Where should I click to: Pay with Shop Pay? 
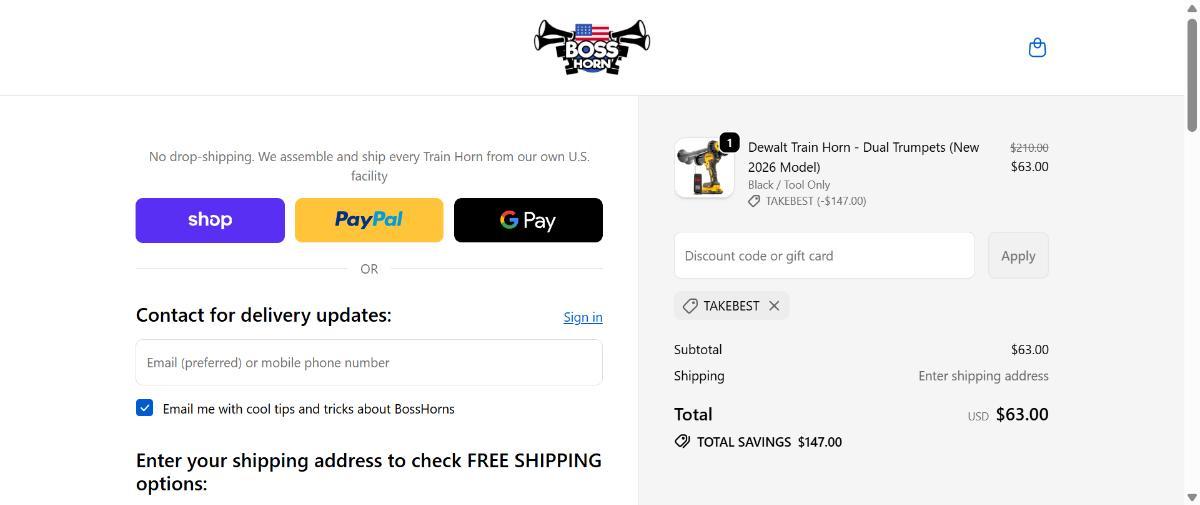point(210,220)
